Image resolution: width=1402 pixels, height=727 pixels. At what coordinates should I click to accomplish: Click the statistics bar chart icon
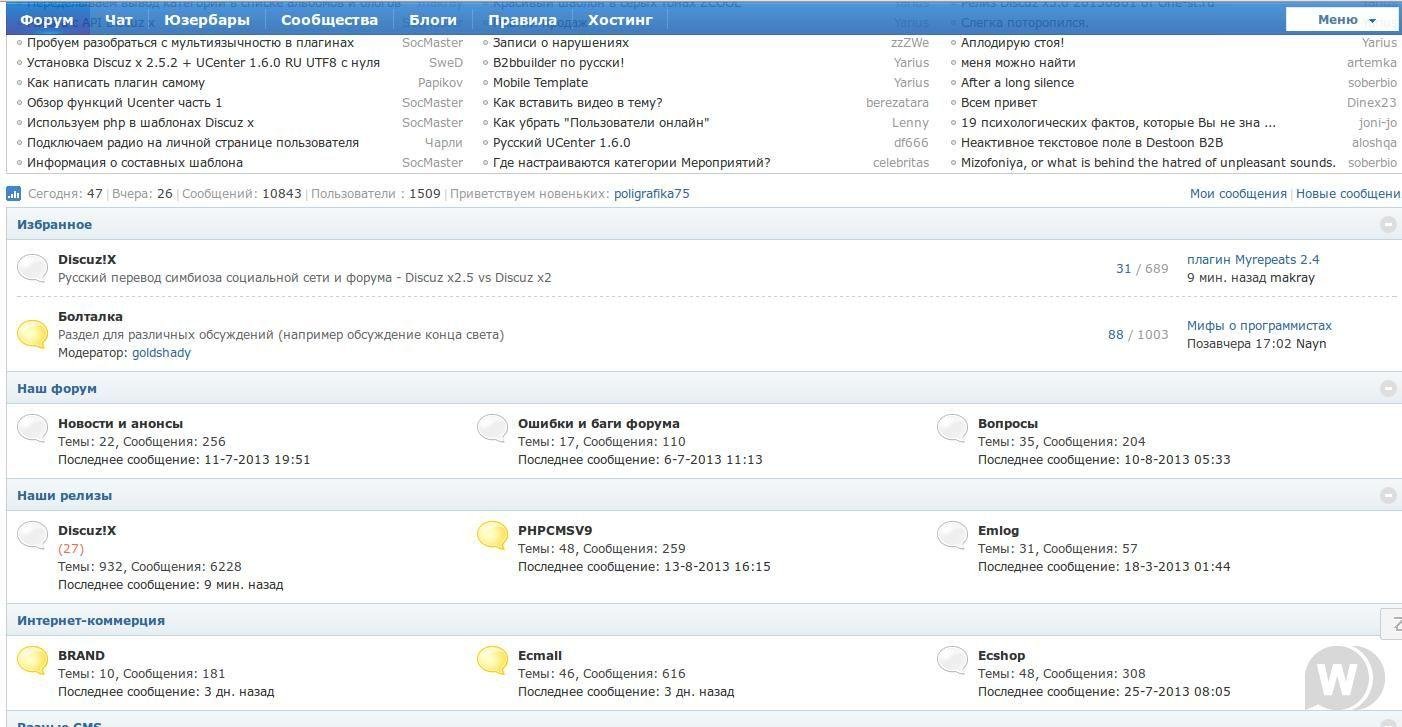tap(11, 193)
